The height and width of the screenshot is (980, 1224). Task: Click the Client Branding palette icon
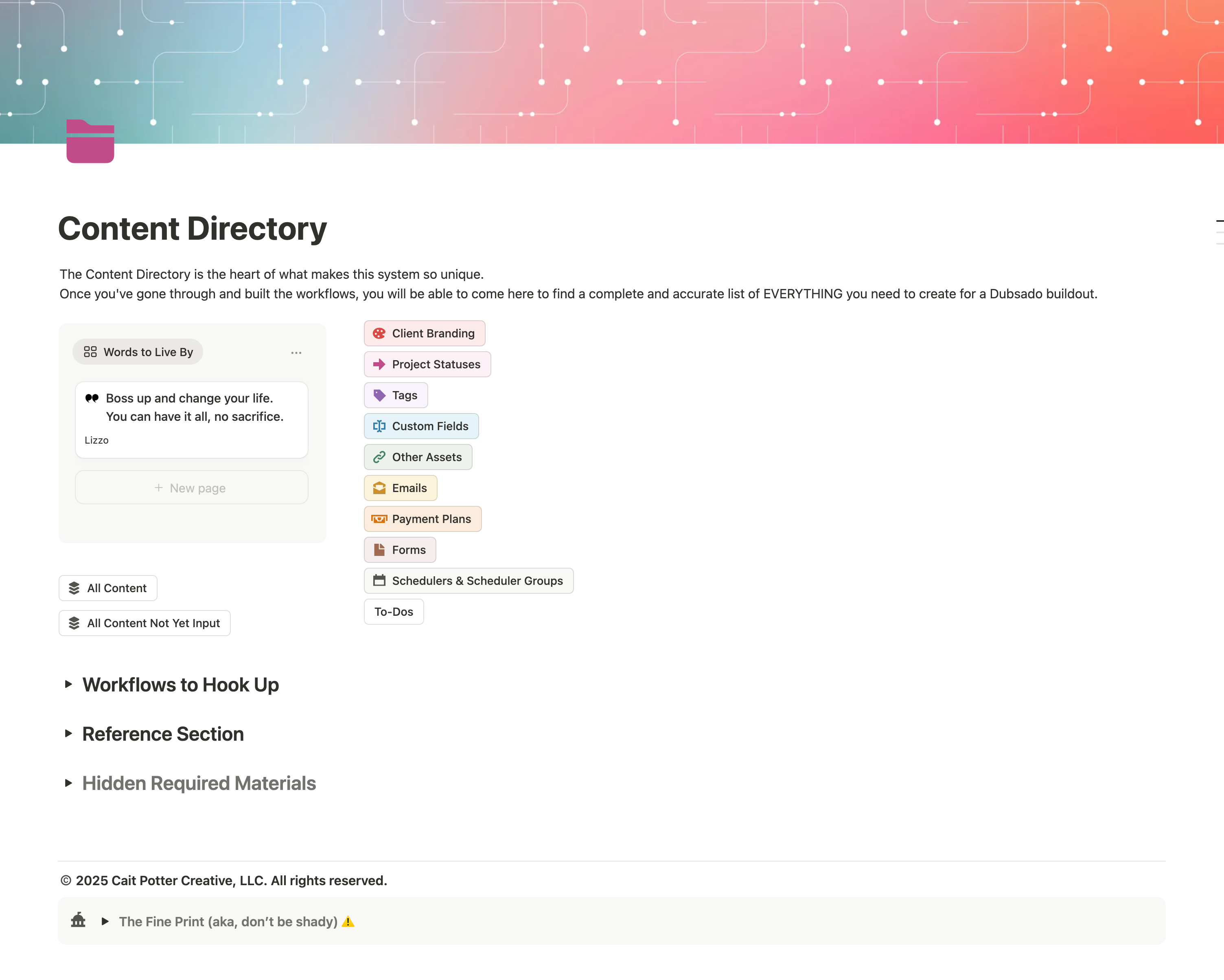[x=379, y=334]
